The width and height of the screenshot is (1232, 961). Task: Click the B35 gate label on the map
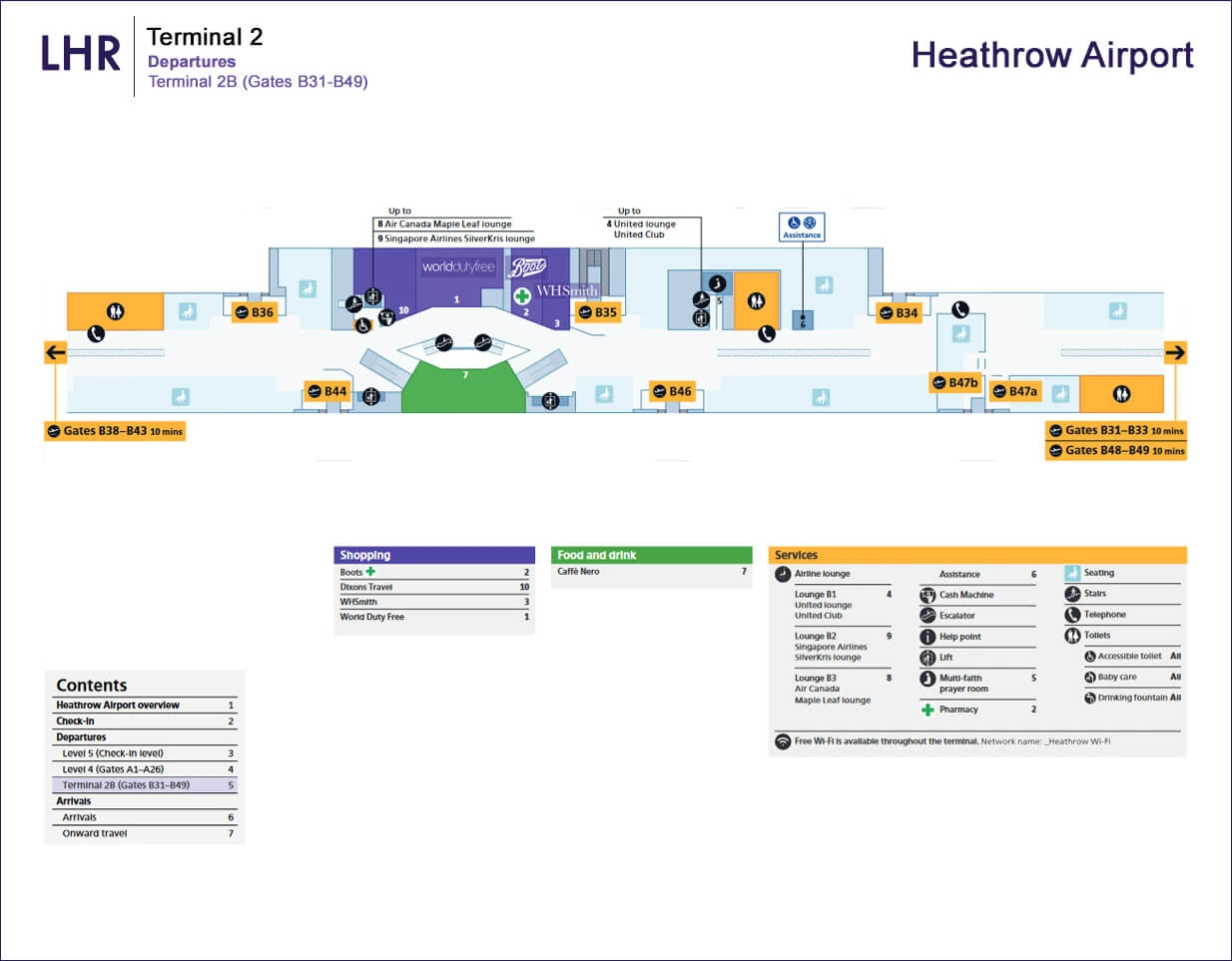pyautogui.click(x=600, y=312)
